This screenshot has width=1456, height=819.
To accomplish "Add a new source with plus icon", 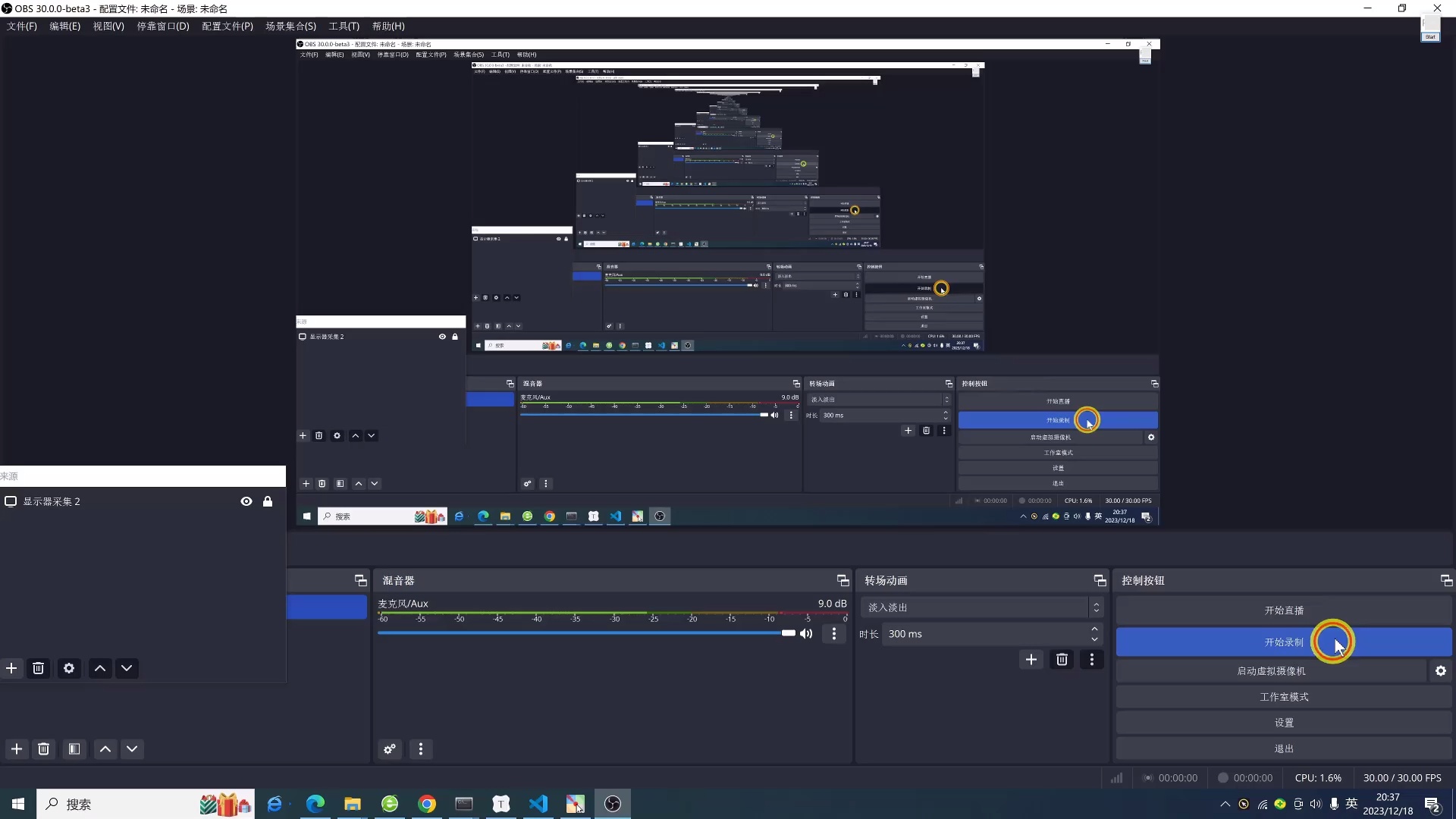I will [11, 668].
